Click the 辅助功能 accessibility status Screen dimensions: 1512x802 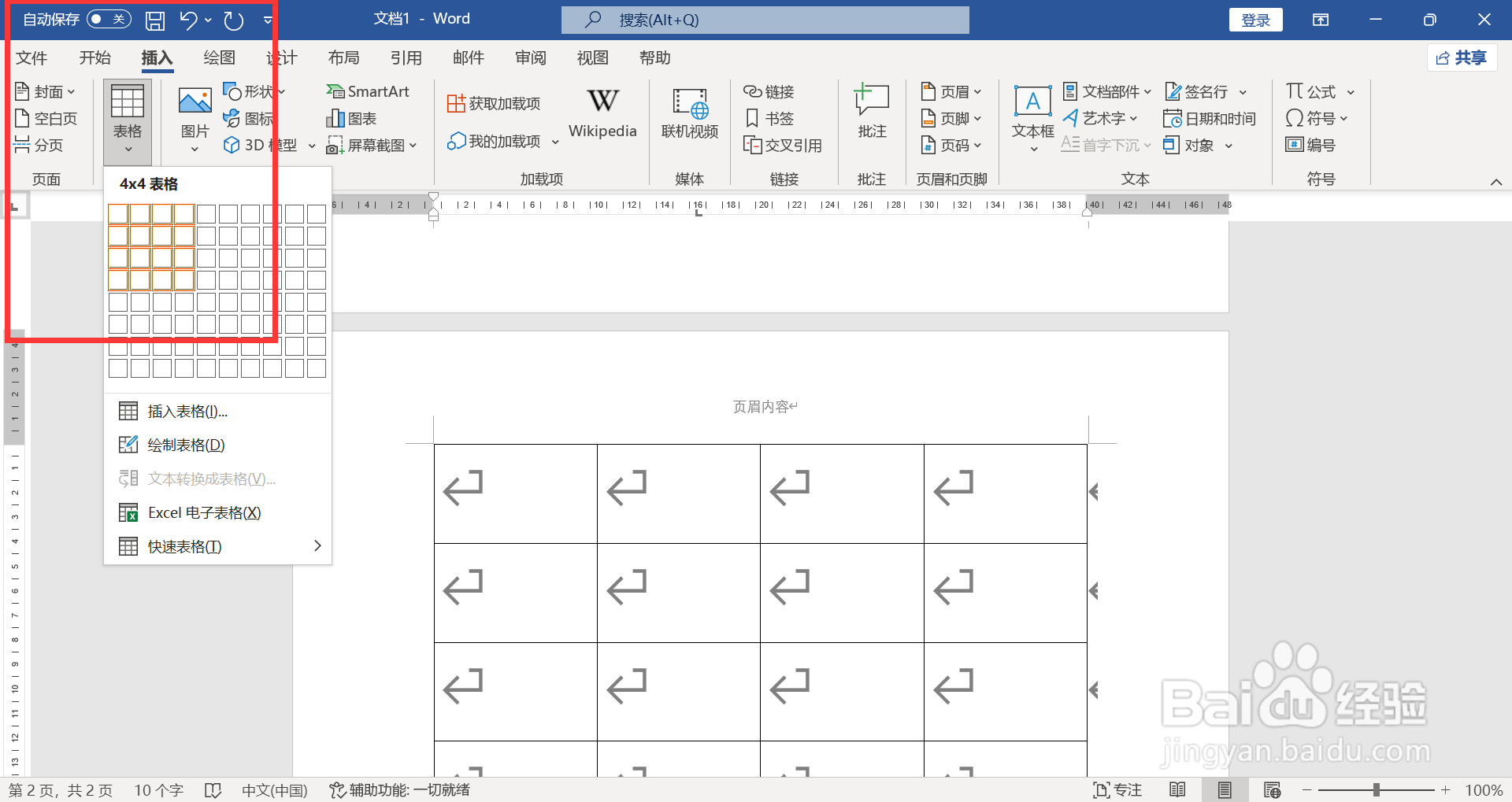(399, 790)
